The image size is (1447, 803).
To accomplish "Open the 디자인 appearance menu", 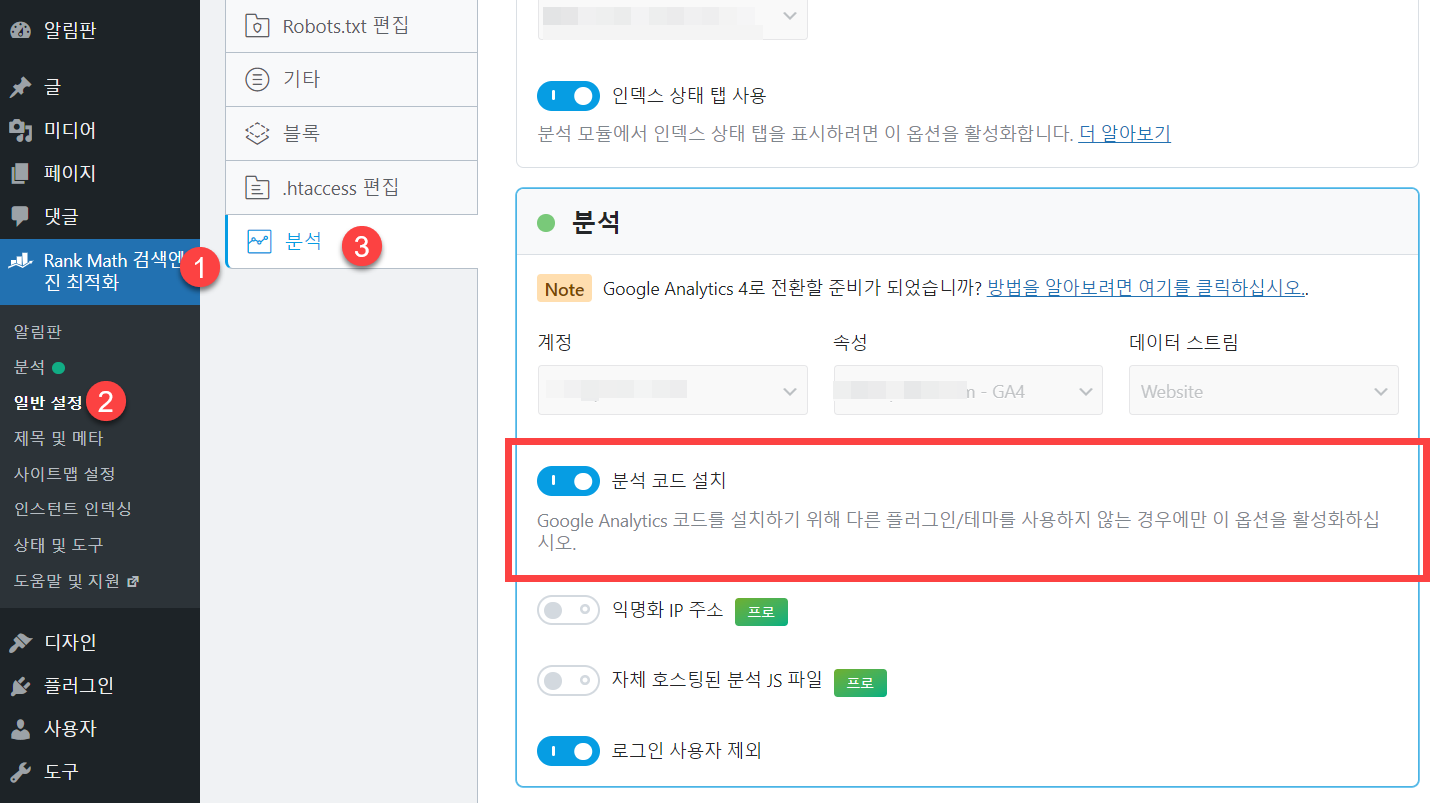I will tap(100, 642).
